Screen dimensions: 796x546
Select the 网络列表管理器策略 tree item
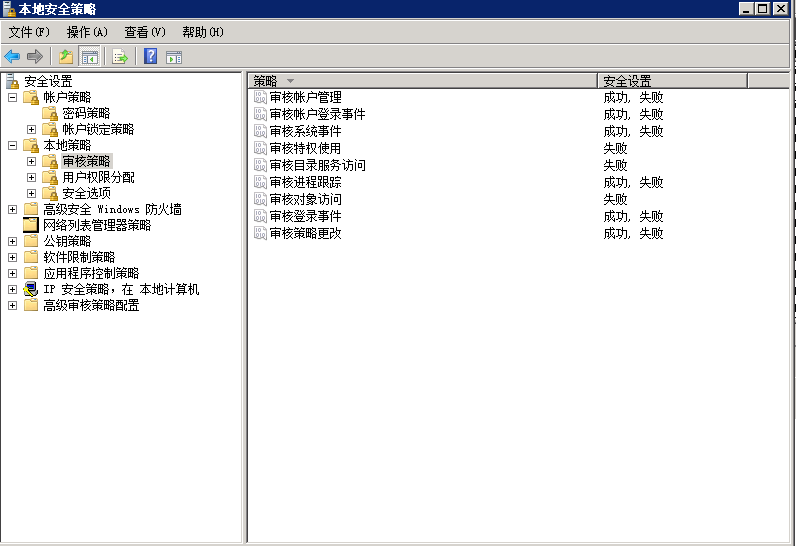pos(96,225)
